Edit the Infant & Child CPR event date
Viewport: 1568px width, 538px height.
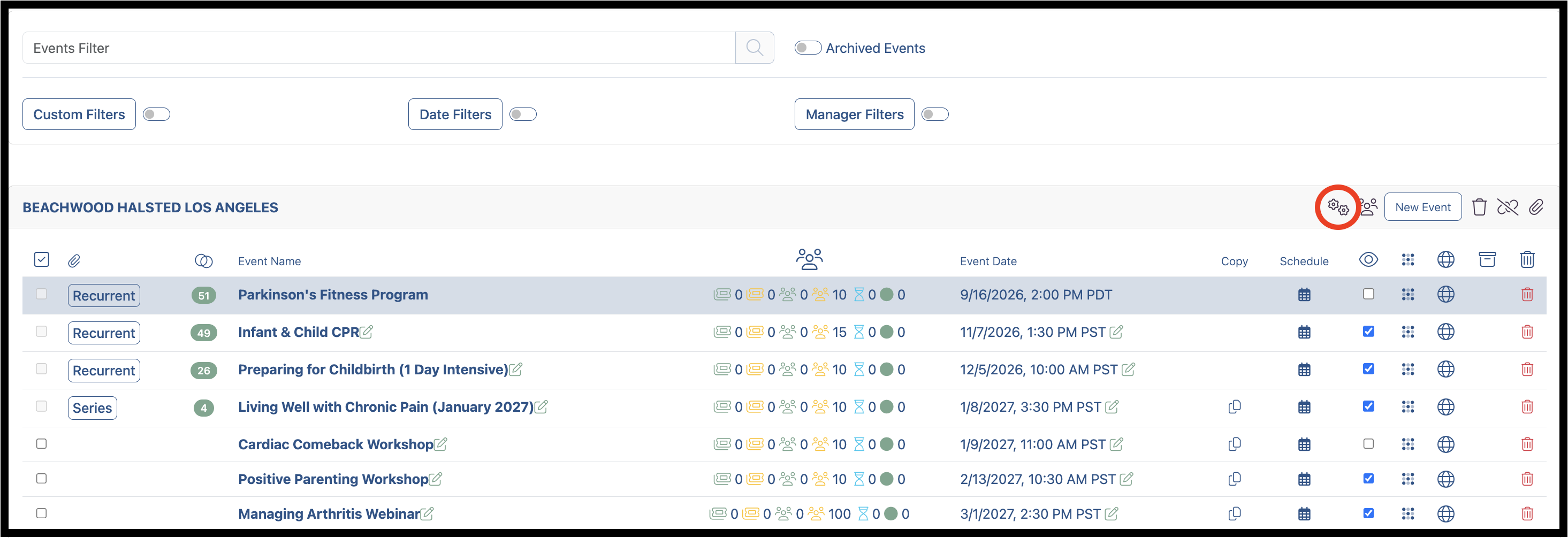click(1116, 332)
